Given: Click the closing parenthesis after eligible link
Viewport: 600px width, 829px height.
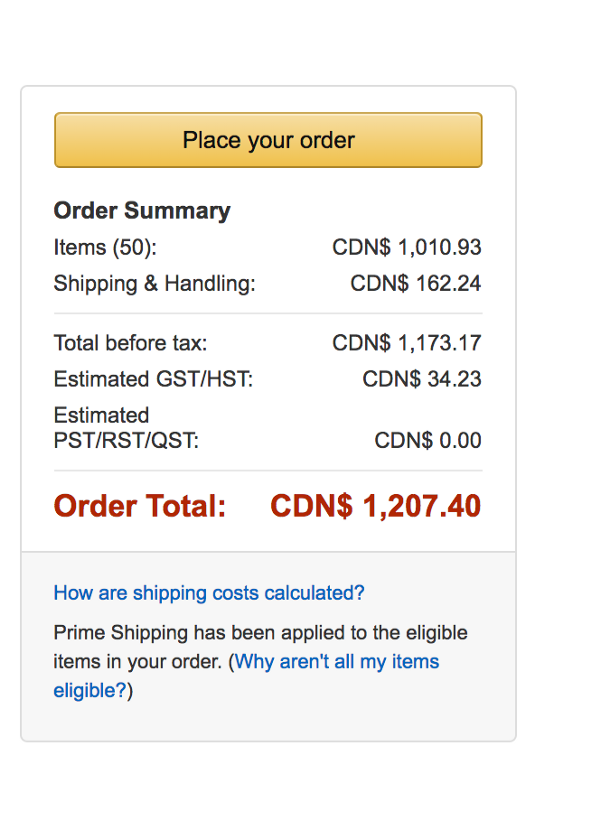Looking at the screenshot, I should [130, 691].
